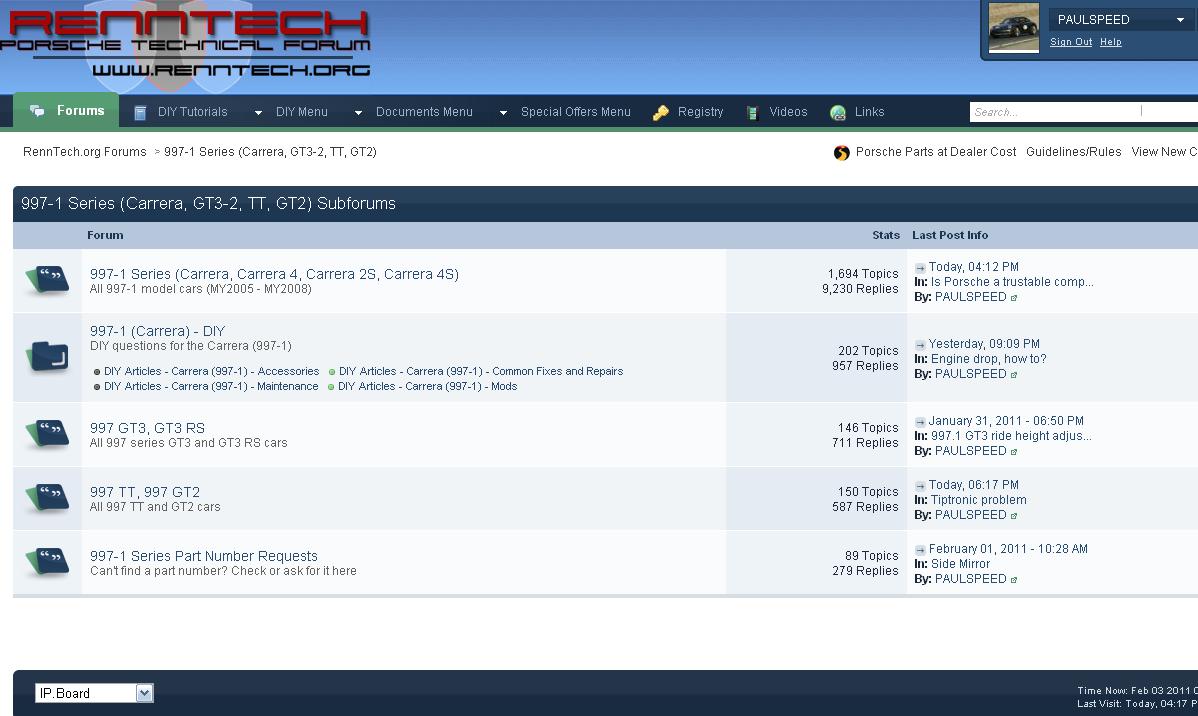The image size is (1198, 716).
Task: Open Registry menu item
Action: coord(701,112)
